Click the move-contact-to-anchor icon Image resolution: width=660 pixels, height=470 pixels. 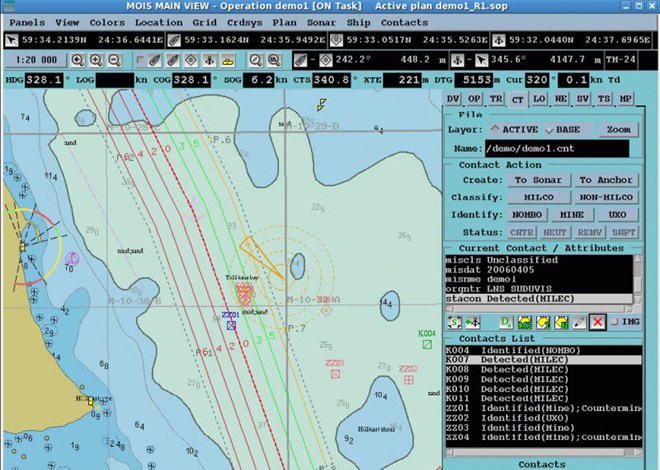(473, 322)
